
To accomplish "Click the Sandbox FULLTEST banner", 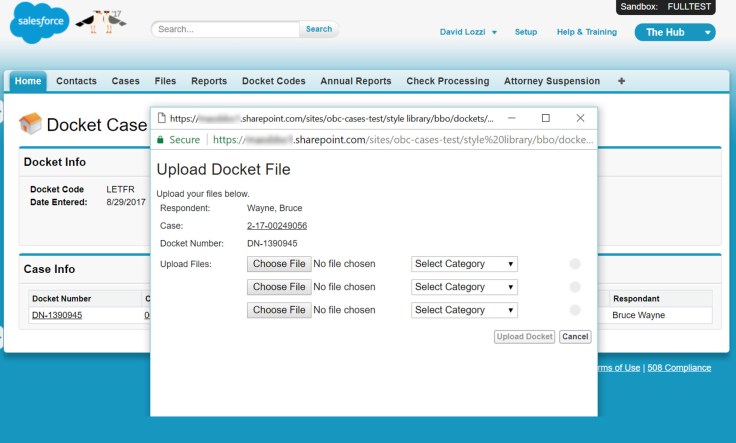I will point(665,7).
